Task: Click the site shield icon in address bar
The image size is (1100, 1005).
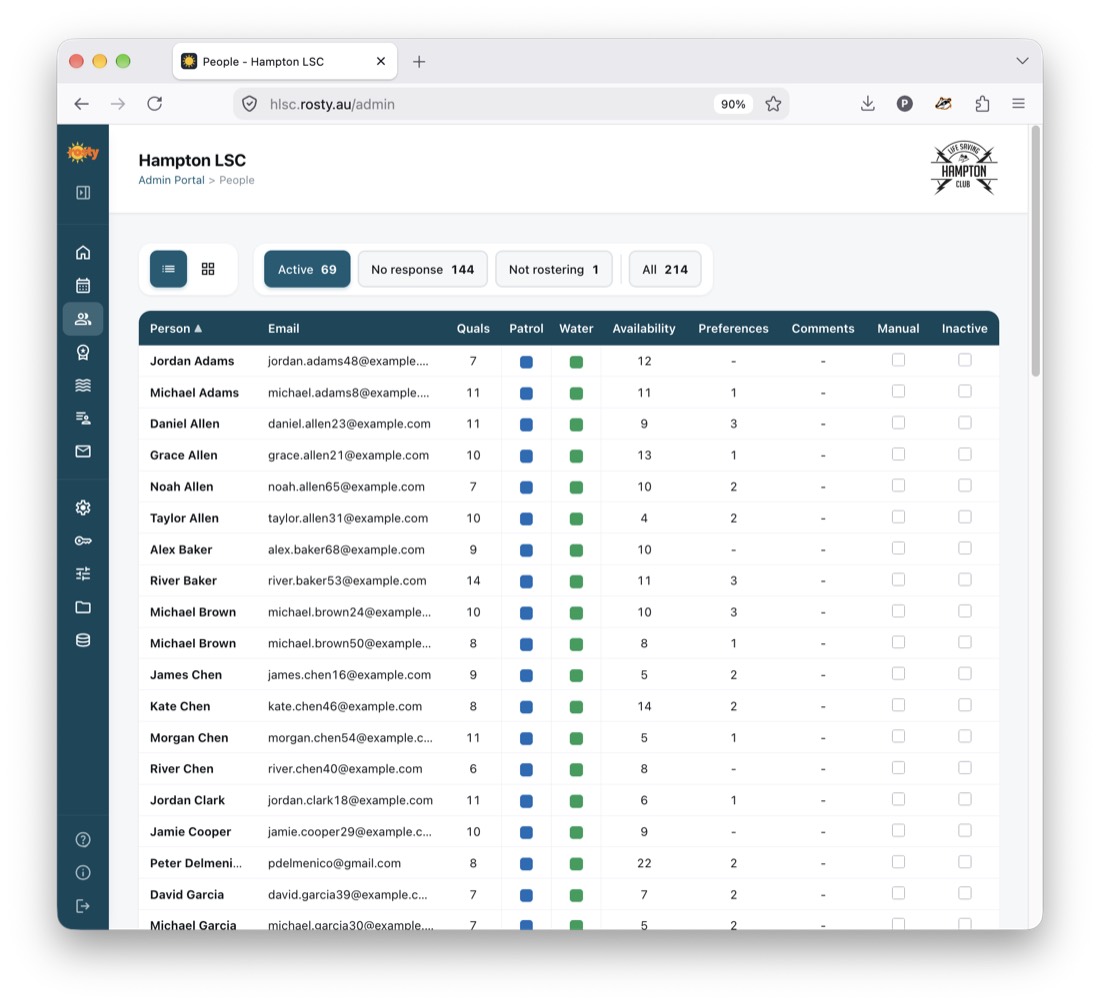Action: pos(249,104)
